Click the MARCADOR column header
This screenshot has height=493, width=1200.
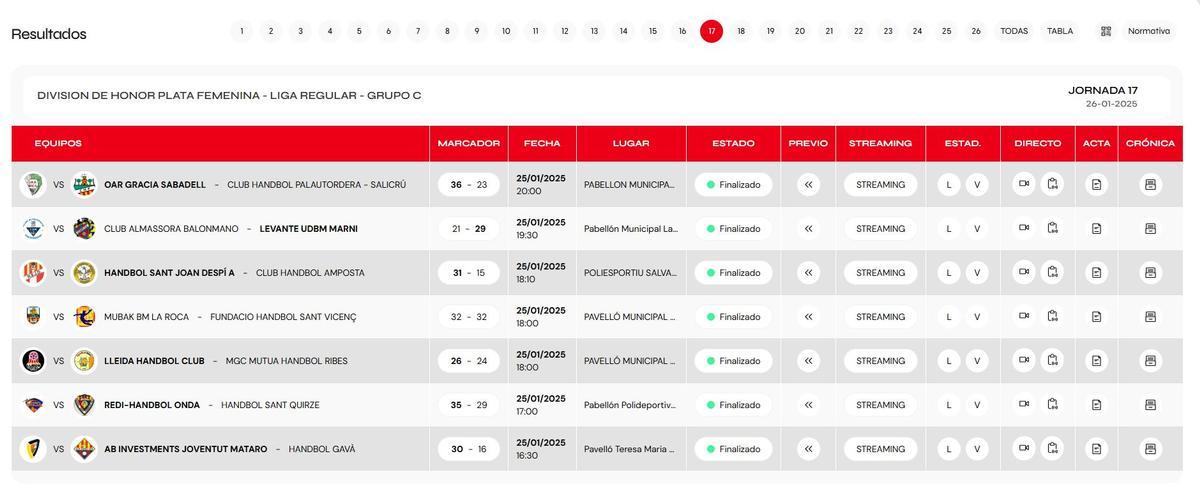(x=469, y=143)
